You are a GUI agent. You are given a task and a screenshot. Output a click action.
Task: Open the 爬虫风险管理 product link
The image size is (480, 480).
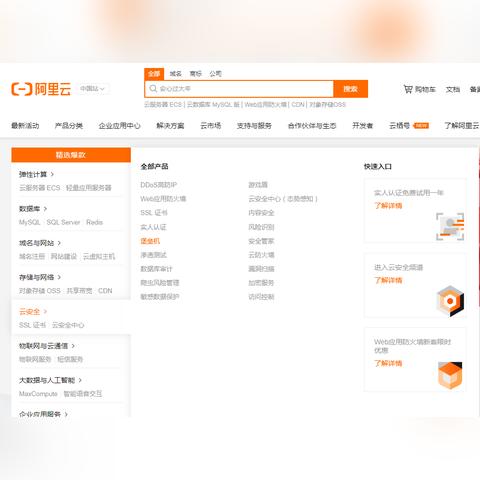point(160,283)
